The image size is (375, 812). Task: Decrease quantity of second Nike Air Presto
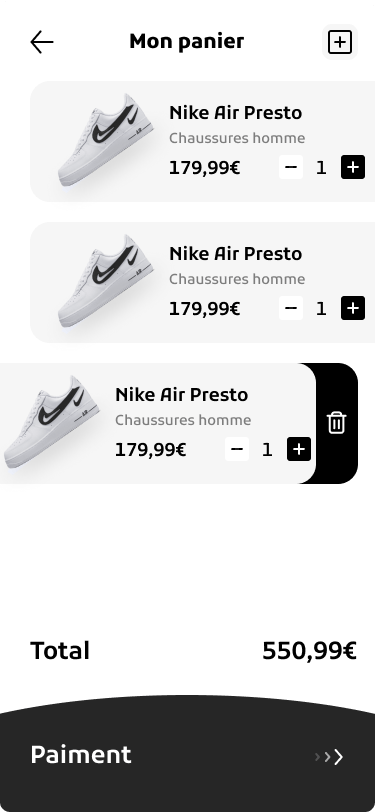[291, 308]
